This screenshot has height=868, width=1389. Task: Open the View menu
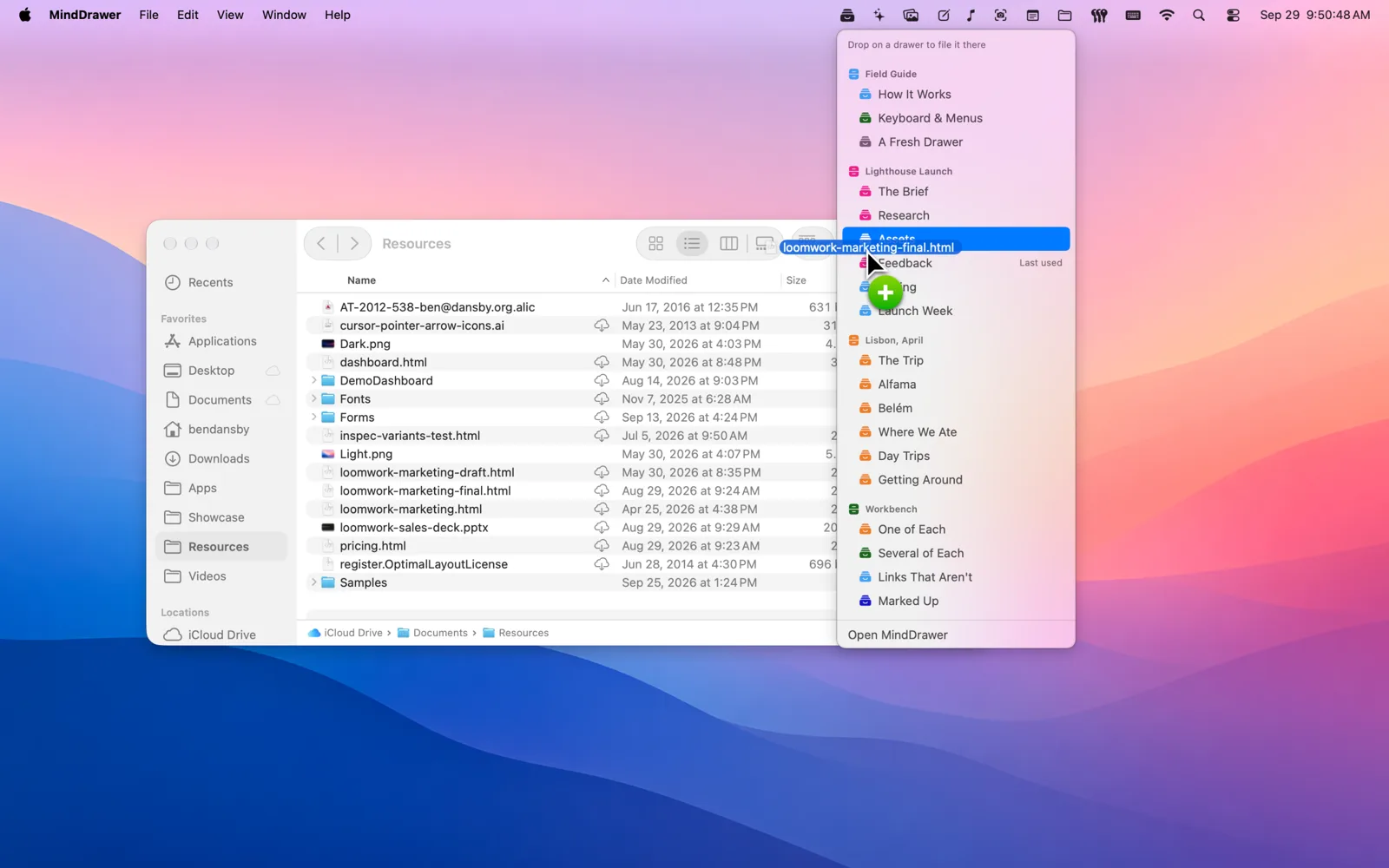tap(230, 15)
